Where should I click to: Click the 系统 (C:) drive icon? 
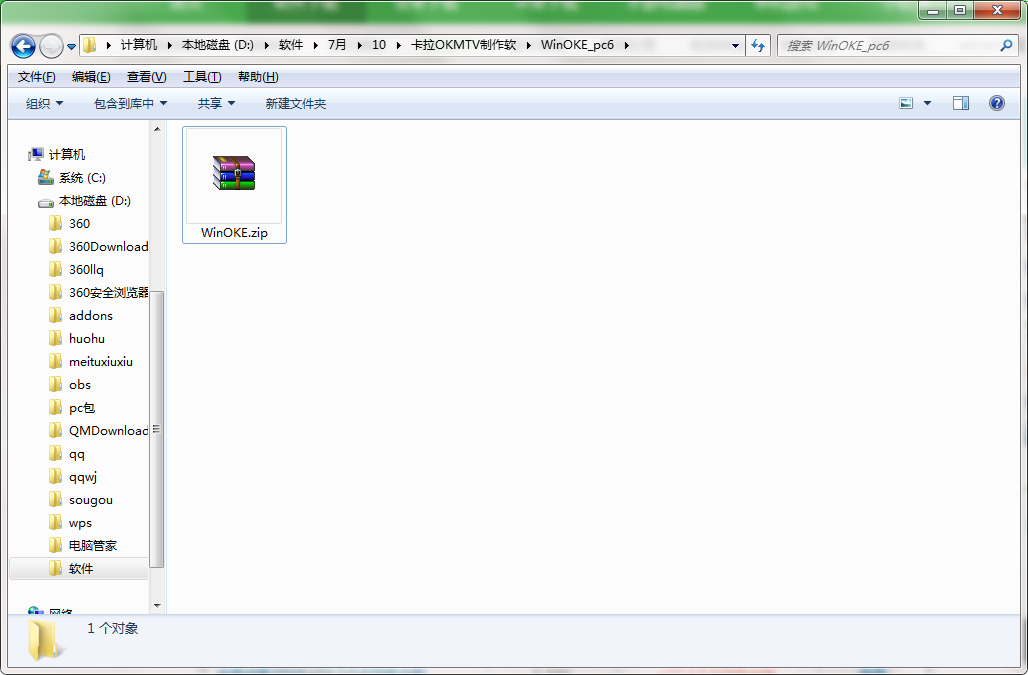tap(45, 177)
